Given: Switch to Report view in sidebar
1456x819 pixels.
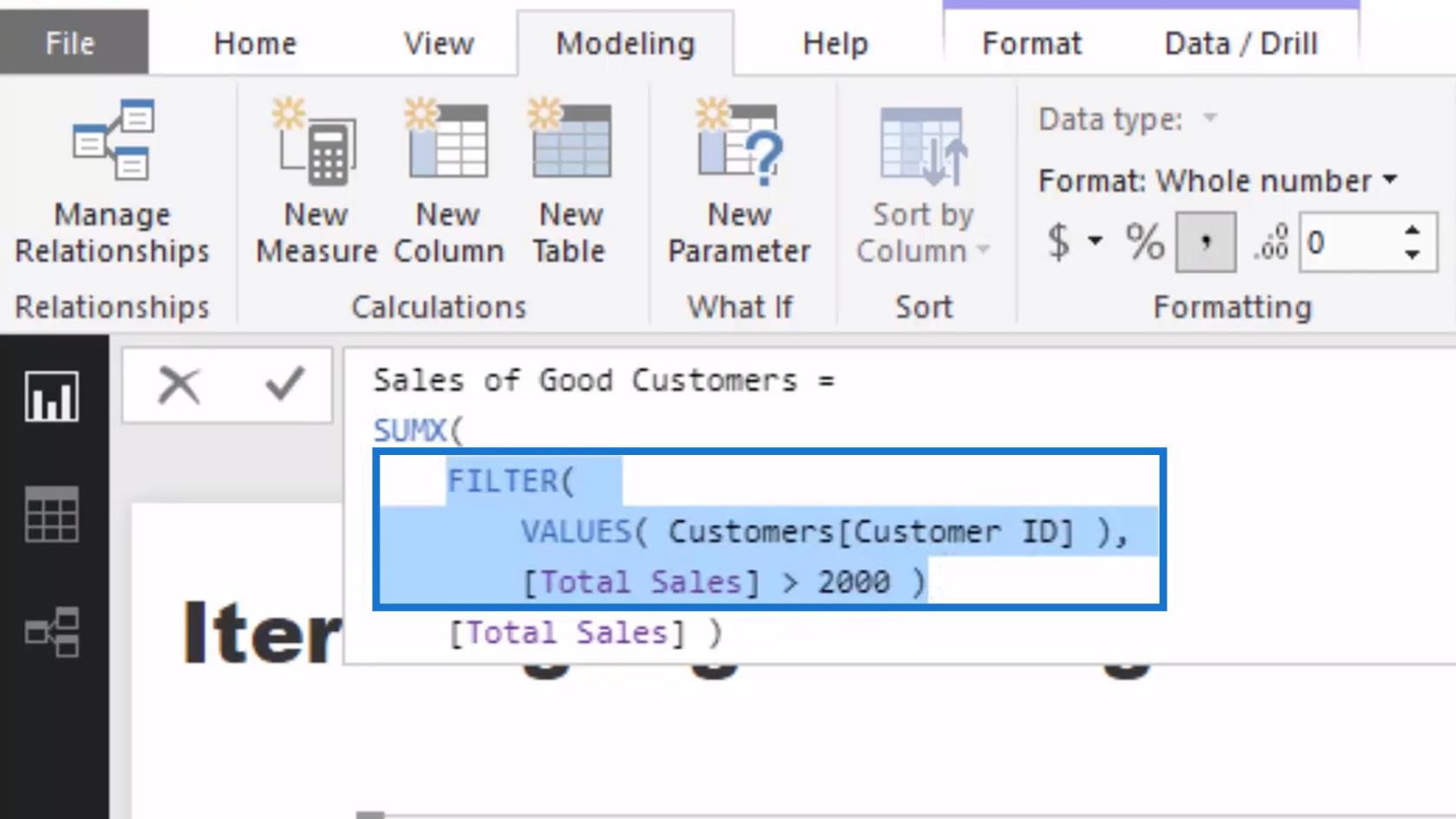Looking at the screenshot, I should 52,397.
